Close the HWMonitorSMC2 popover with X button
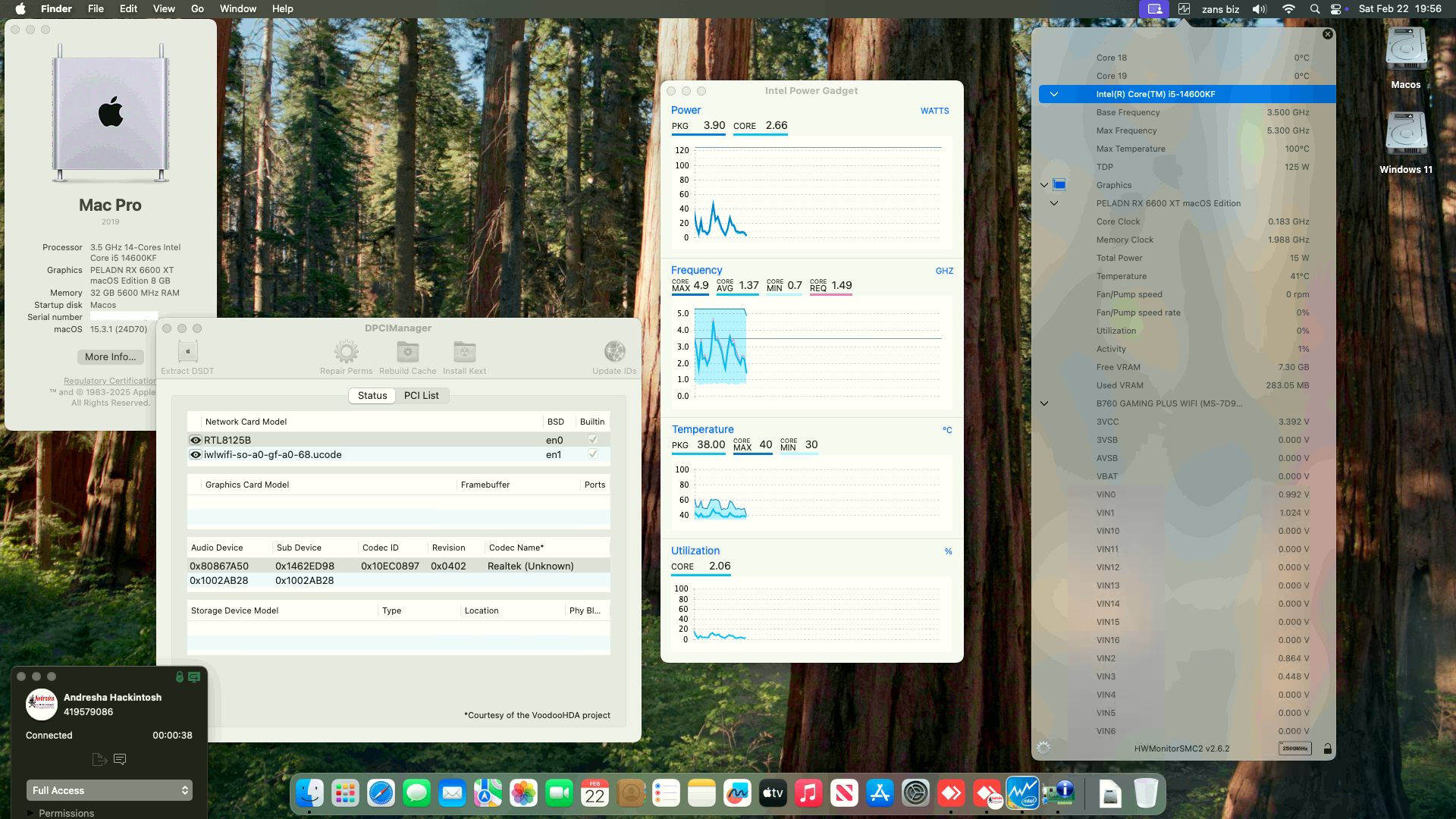This screenshot has width=1456, height=819. pyautogui.click(x=1327, y=34)
